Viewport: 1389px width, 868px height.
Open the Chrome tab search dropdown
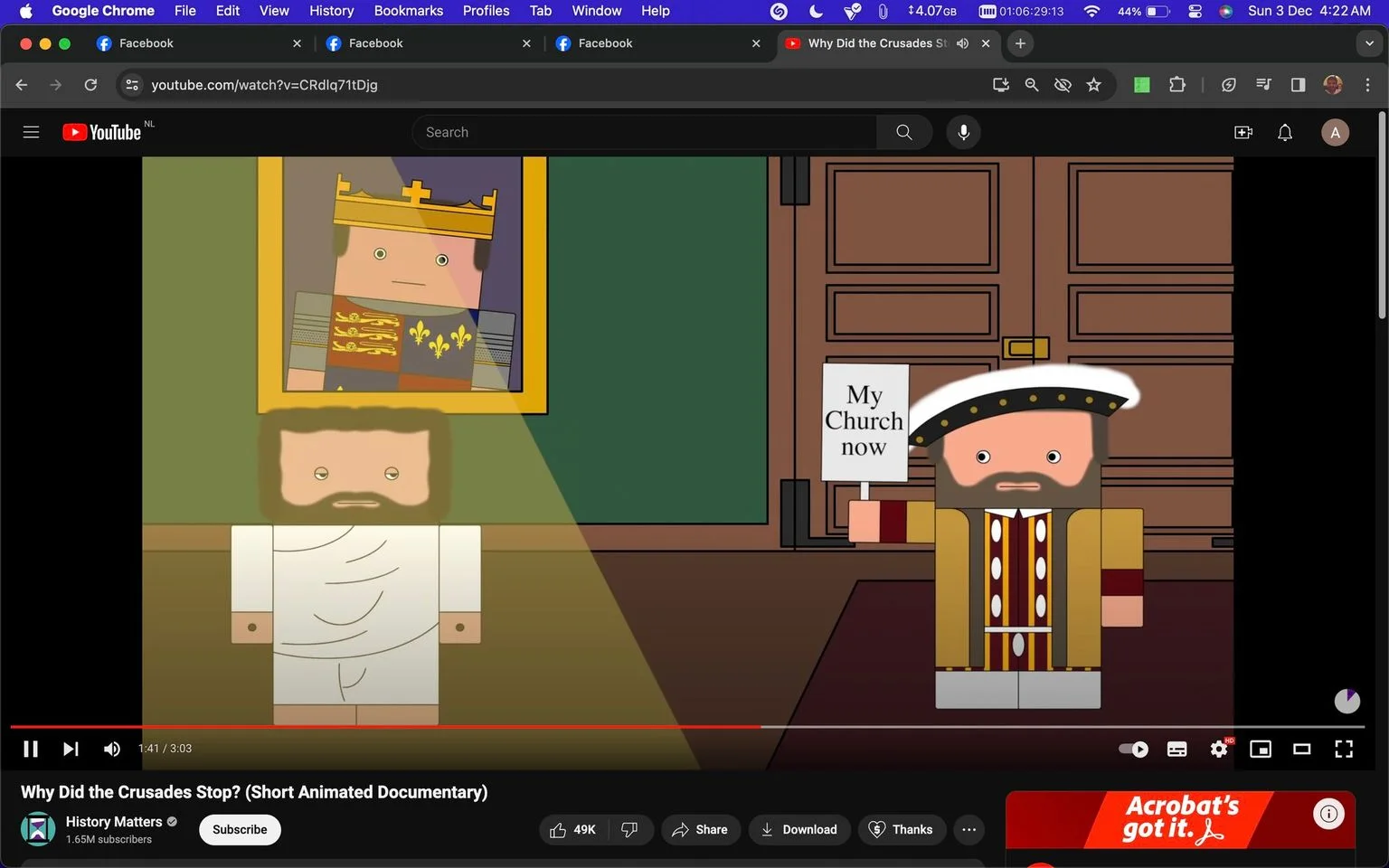pos(1369,43)
